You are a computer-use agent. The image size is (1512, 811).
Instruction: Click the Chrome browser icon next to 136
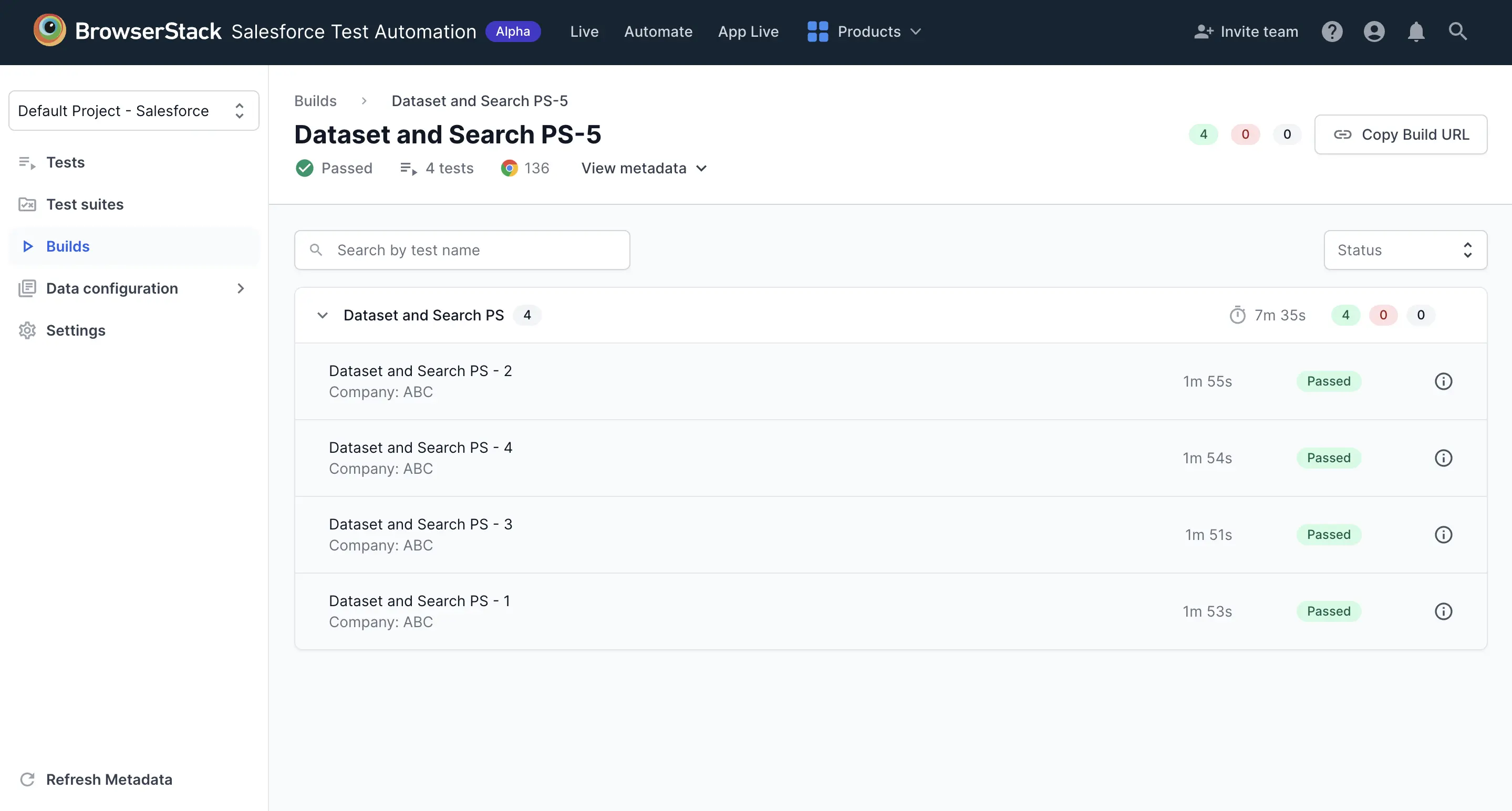(x=510, y=169)
